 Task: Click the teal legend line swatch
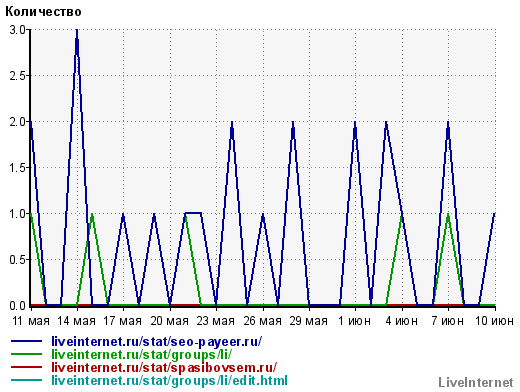point(27,380)
